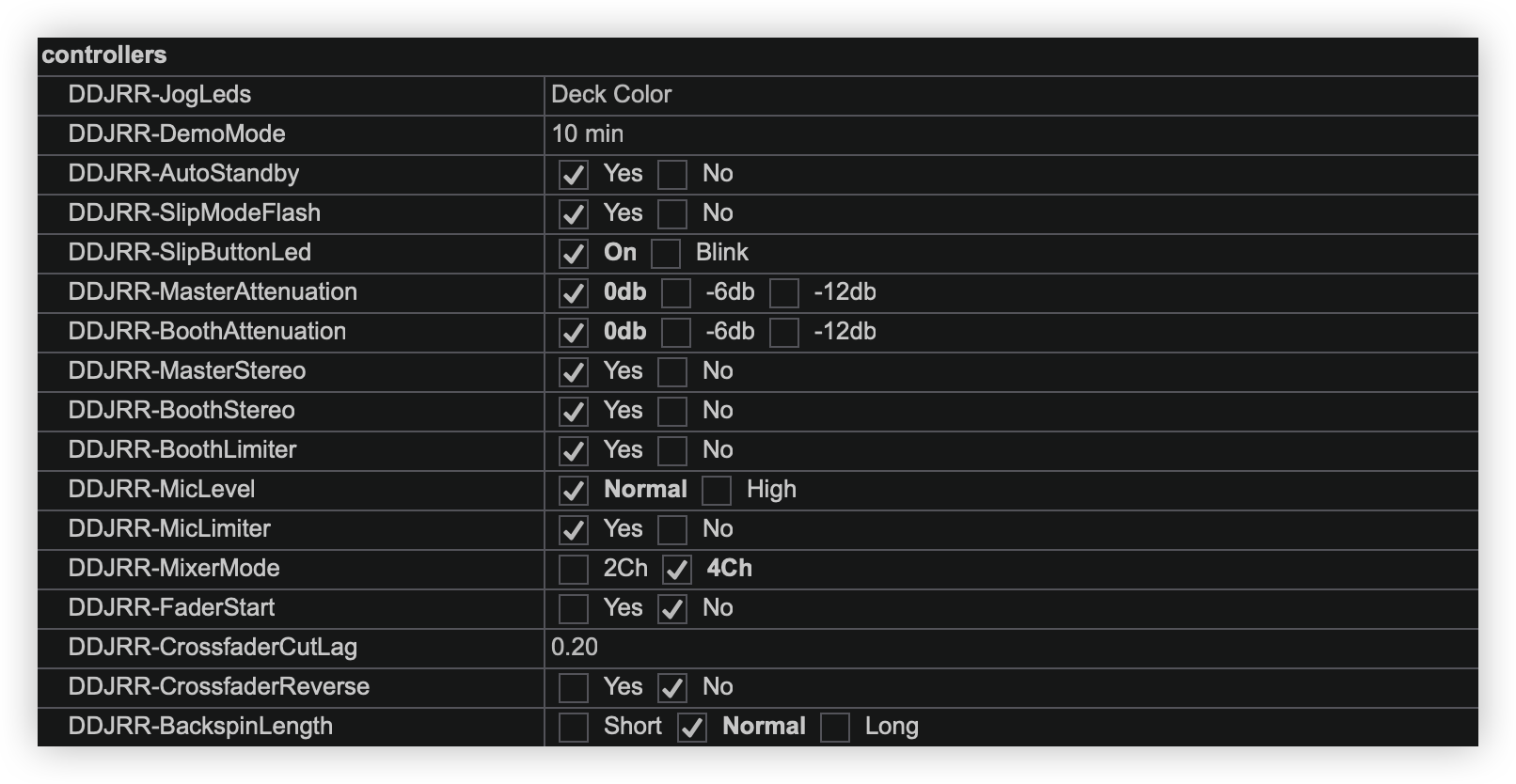Check Yes for DDJRR-CrossfaderReverse

574,688
